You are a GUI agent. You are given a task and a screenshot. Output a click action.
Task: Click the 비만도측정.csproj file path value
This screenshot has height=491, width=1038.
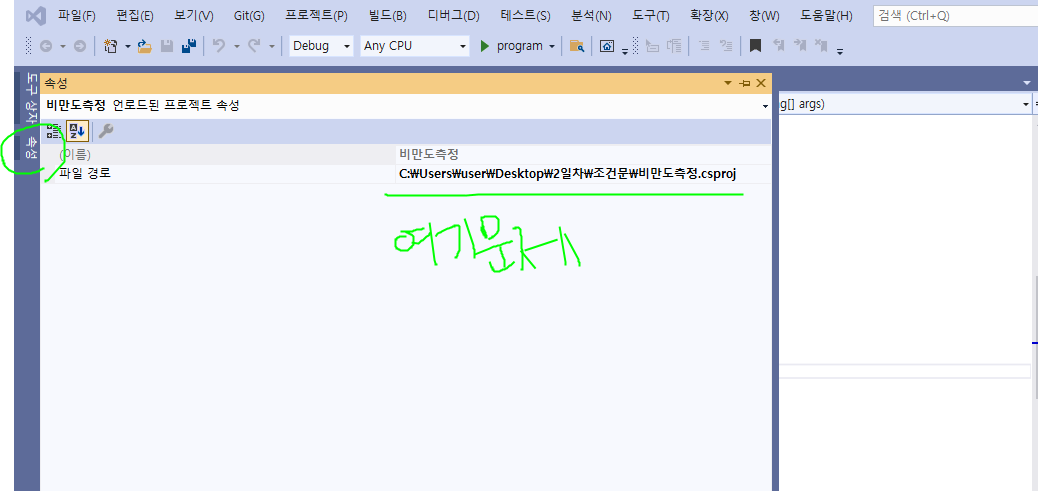coord(567,174)
